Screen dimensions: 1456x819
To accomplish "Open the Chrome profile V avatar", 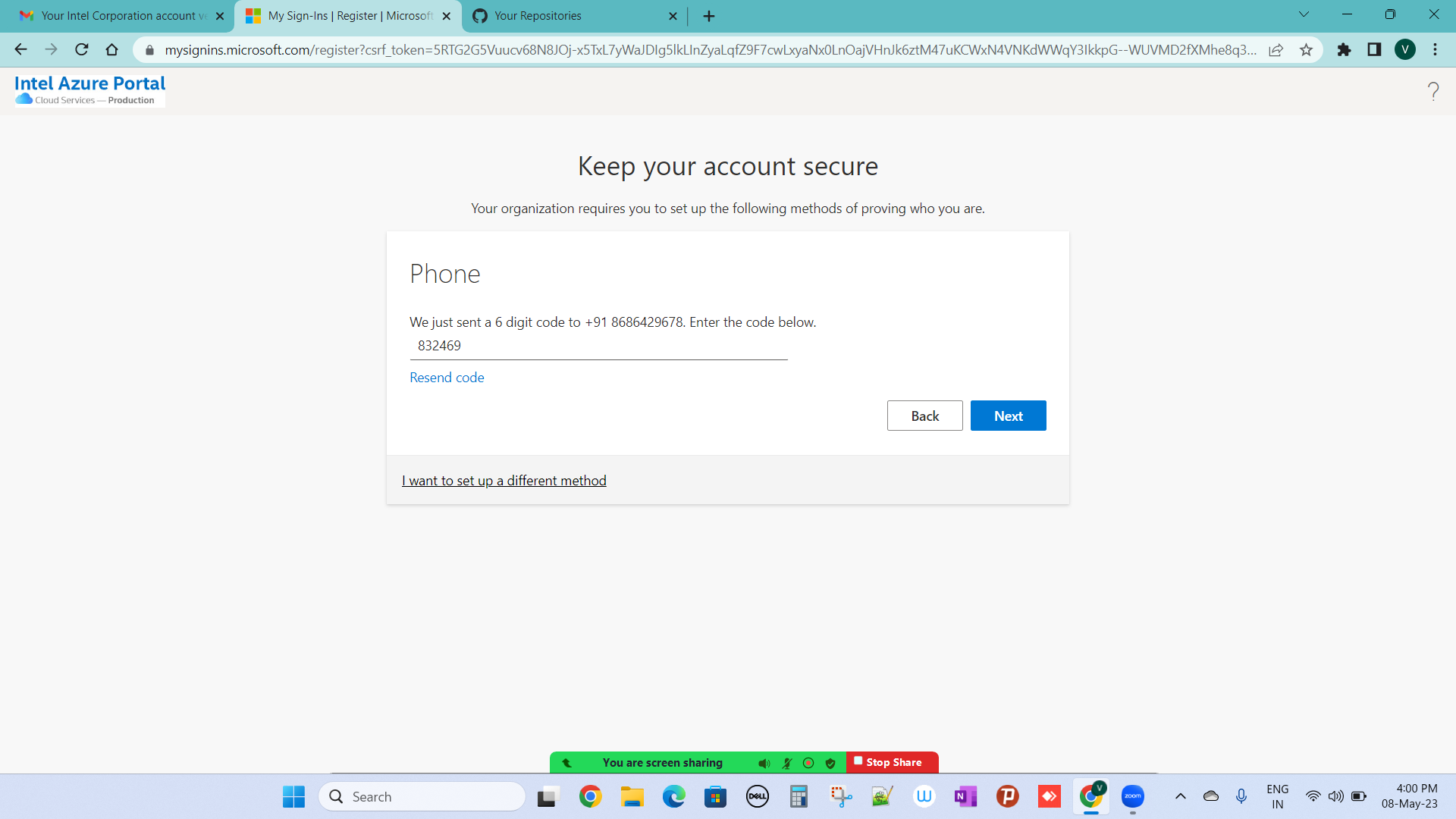I will pyautogui.click(x=1404, y=50).
